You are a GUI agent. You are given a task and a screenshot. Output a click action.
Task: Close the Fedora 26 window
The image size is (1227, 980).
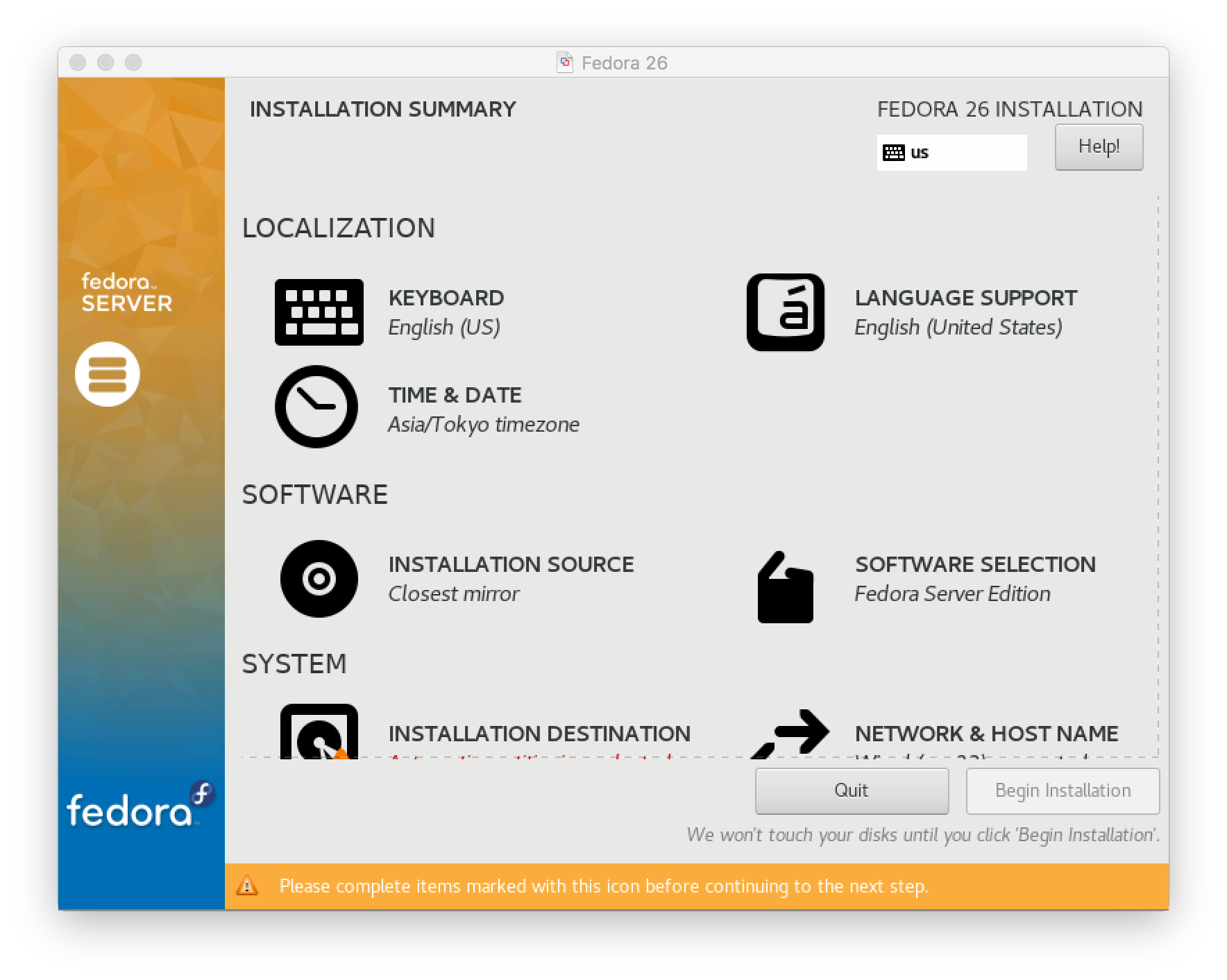(78, 62)
